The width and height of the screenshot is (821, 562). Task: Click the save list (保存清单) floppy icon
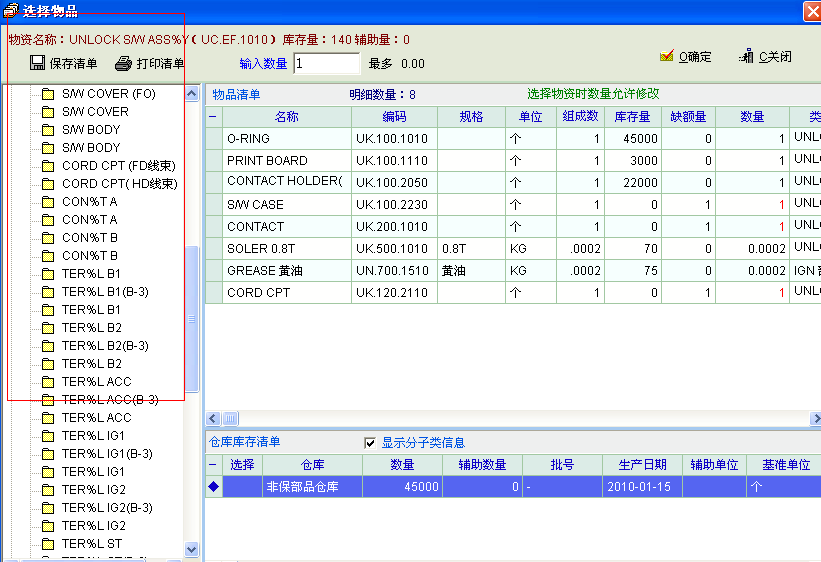pyautogui.click(x=38, y=64)
